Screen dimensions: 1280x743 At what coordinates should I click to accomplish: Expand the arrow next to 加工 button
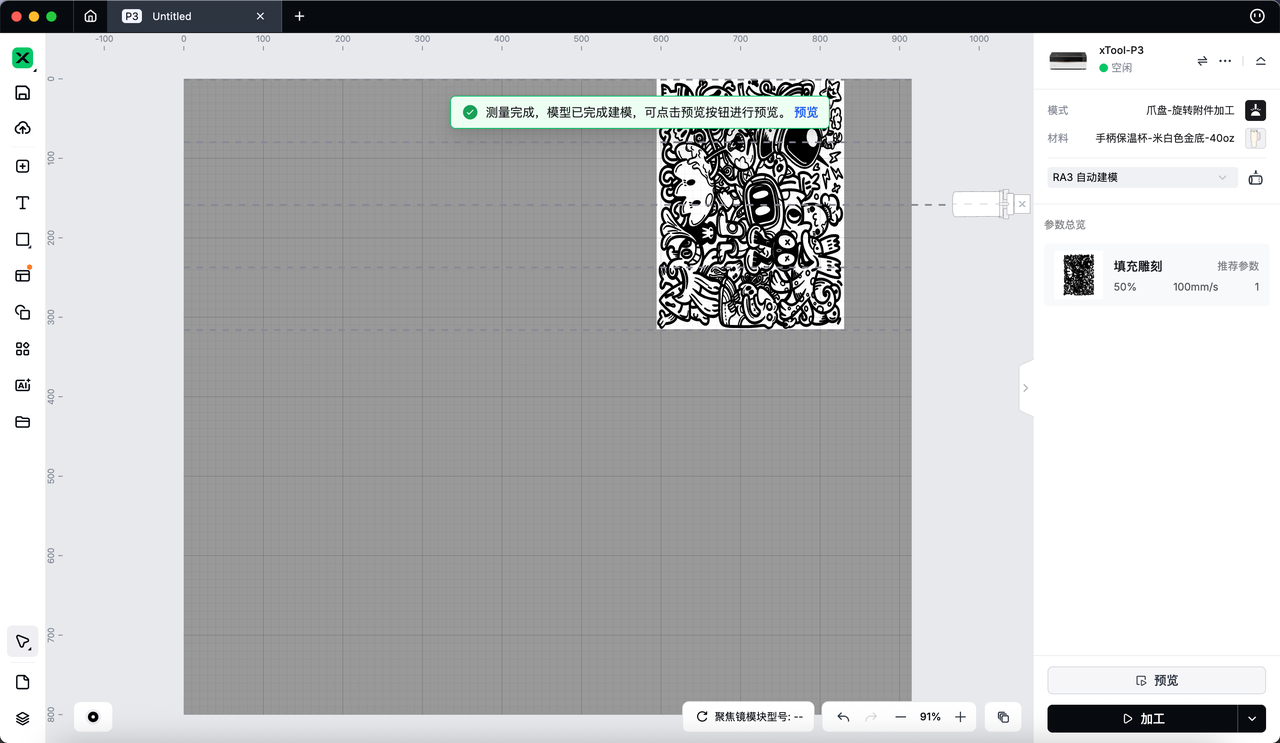point(1252,718)
